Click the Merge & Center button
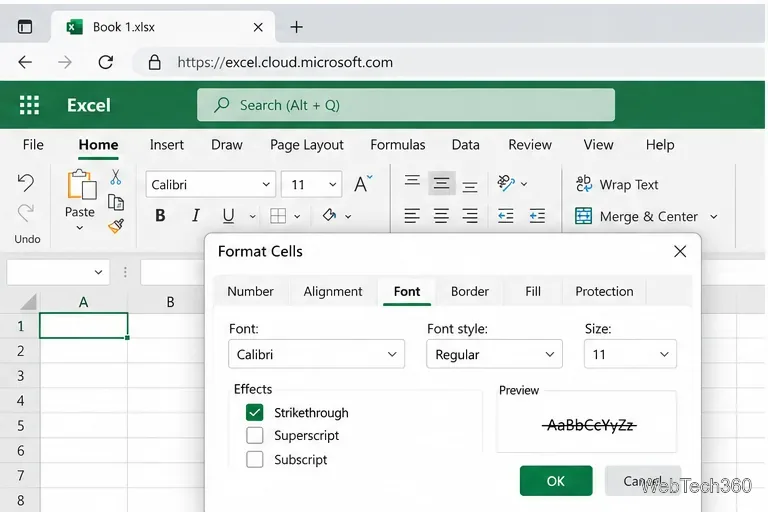 coord(636,216)
